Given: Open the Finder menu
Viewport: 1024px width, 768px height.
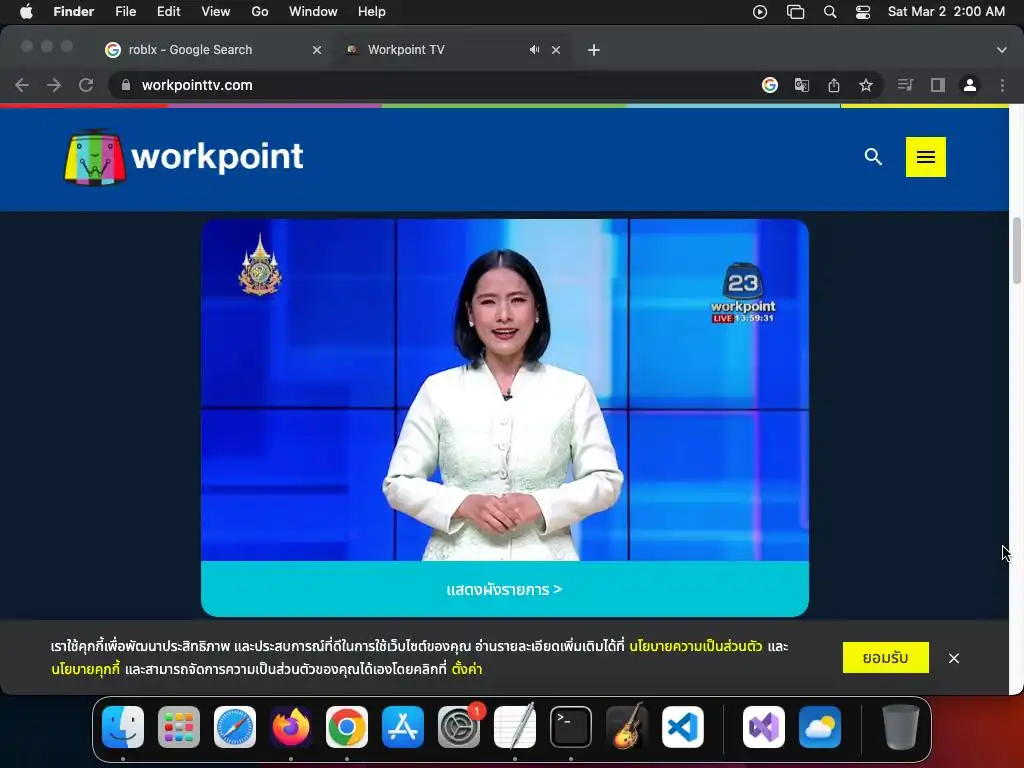Looking at the screenshot, I should click(x=73, y=12).
